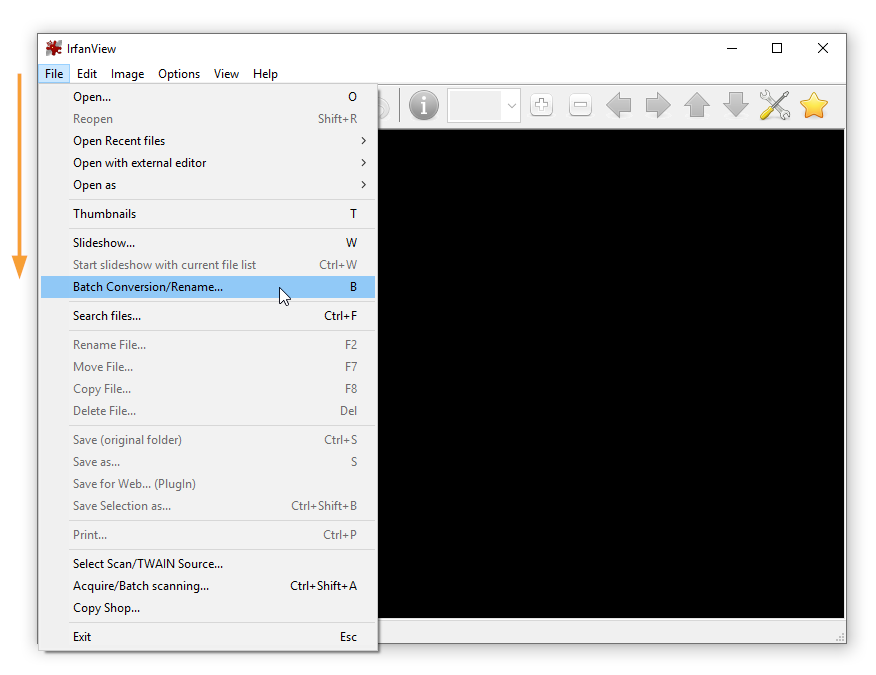876x675 pixels.
Task: Click Save (original folder) entry
Action: coord(208,440)
